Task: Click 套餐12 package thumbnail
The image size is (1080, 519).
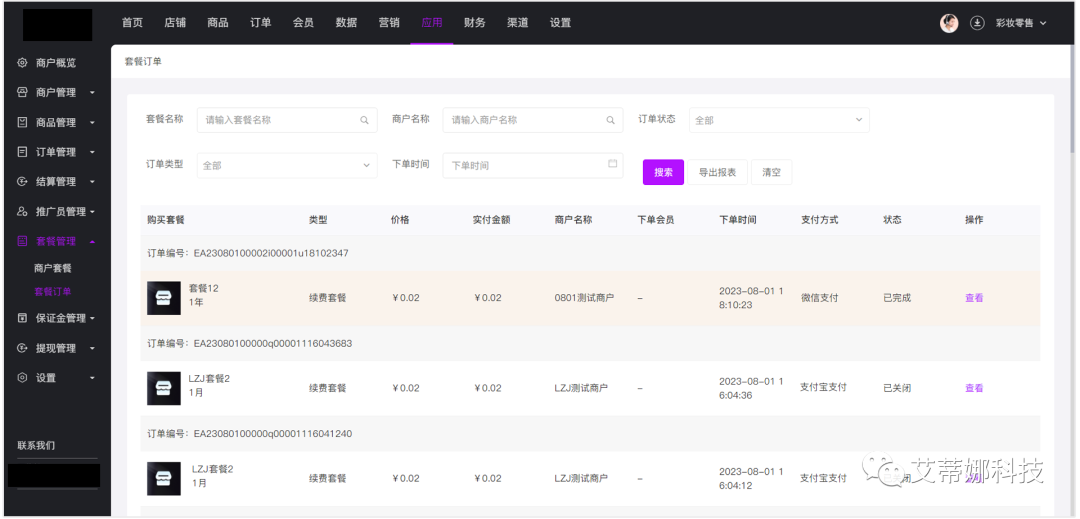Action: (164, 298)
